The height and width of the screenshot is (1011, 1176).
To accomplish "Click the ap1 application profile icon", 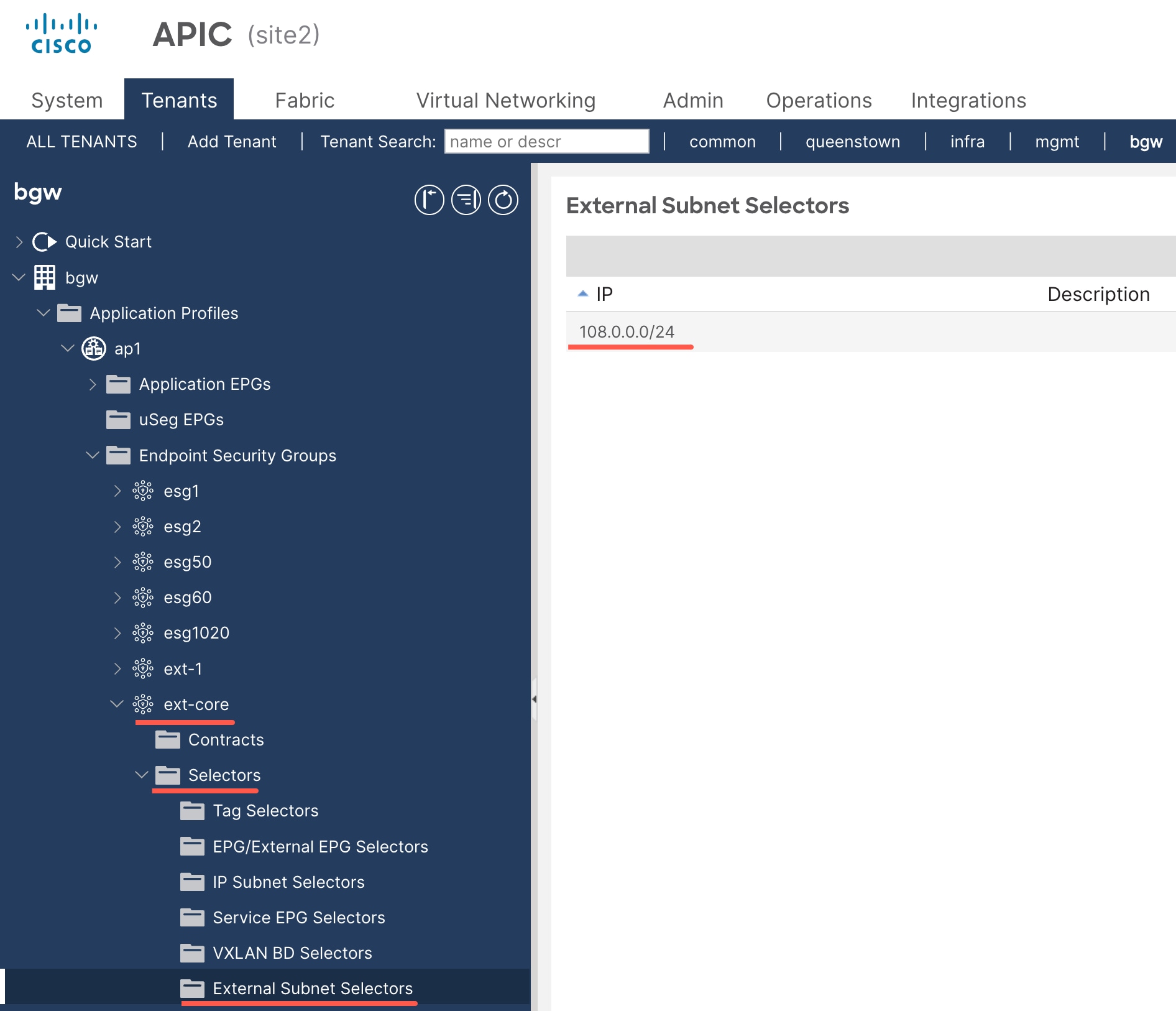I will coord(94,349).
